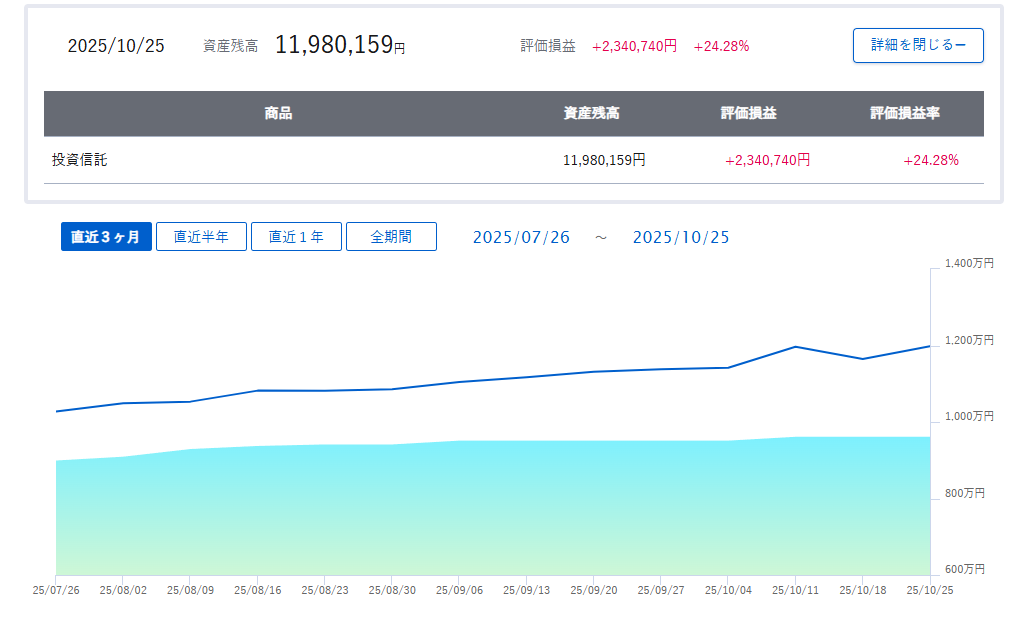Click the 商品 column header
This screenshot has height=637, width=1009.
pos(278,114)
